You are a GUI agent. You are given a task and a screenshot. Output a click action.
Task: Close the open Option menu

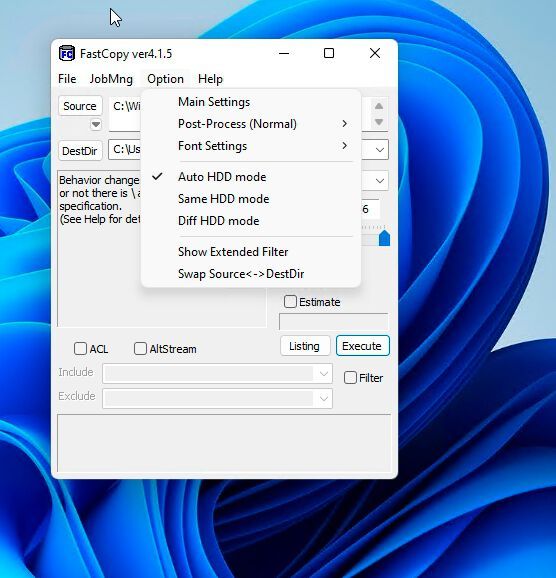165,79
